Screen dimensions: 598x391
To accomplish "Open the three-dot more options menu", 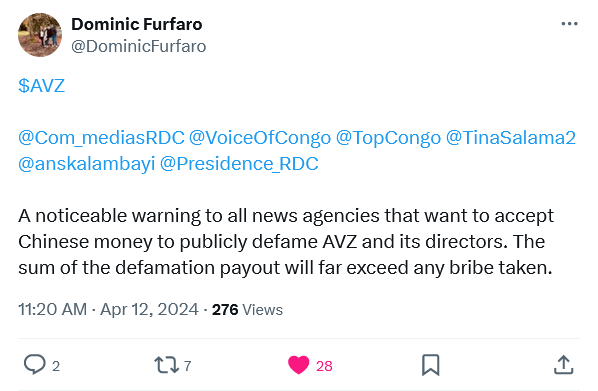I will [x=569, y=24].
